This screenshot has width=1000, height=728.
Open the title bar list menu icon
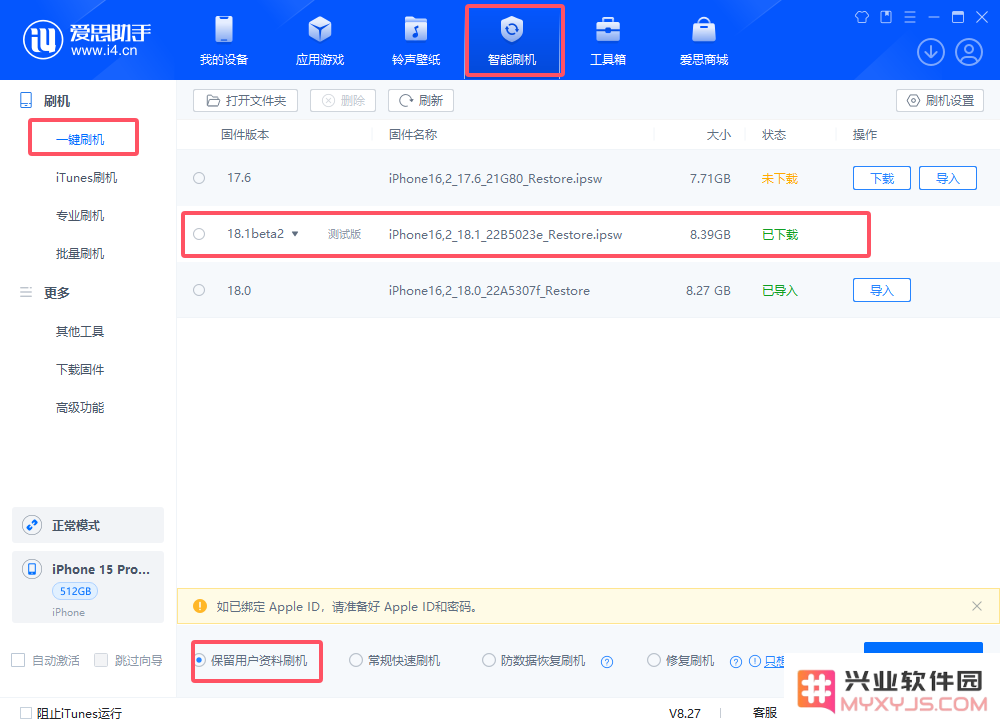(910, 17)
